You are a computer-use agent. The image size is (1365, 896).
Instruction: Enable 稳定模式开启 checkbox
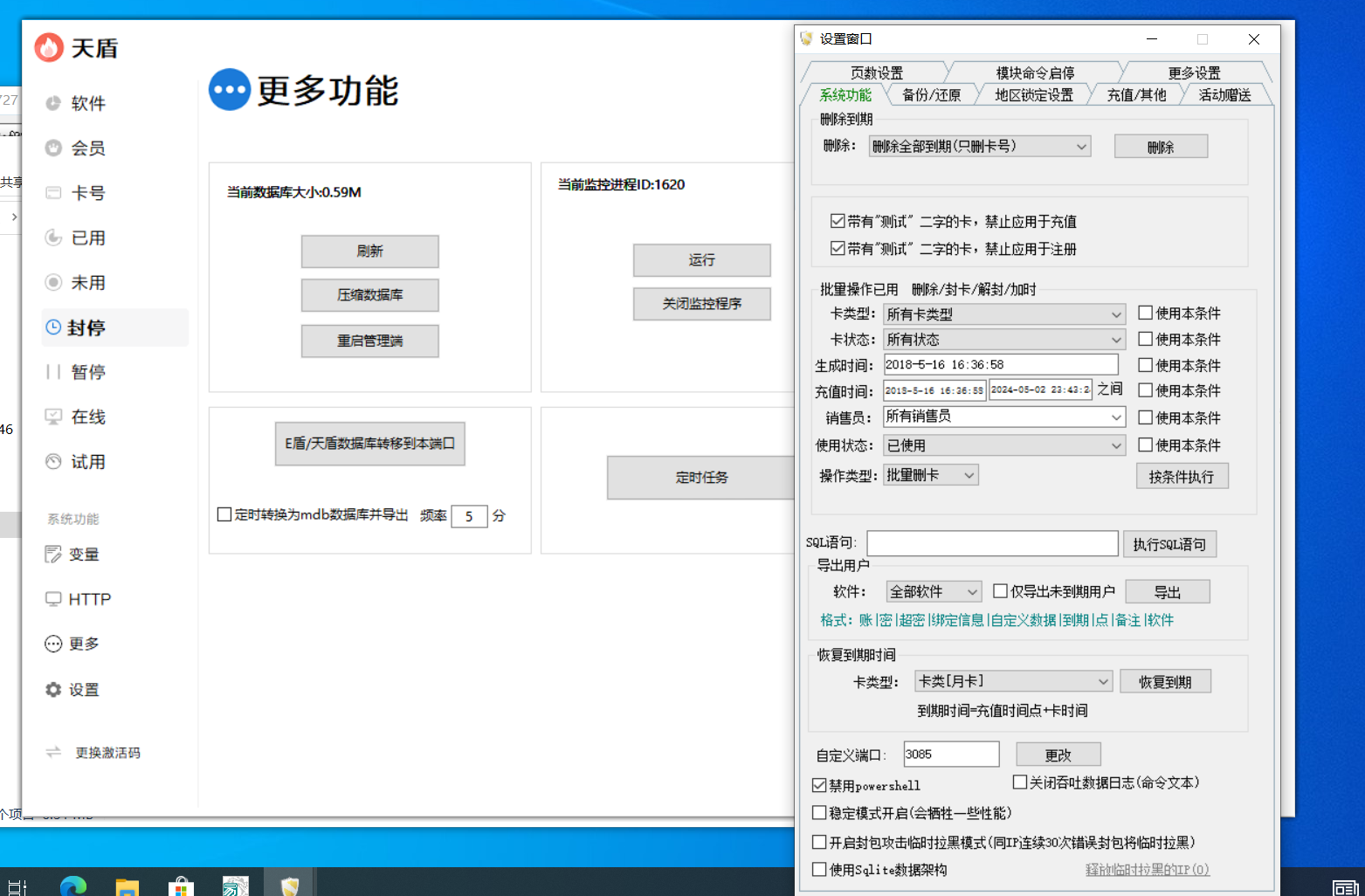(x=819, y=812)
